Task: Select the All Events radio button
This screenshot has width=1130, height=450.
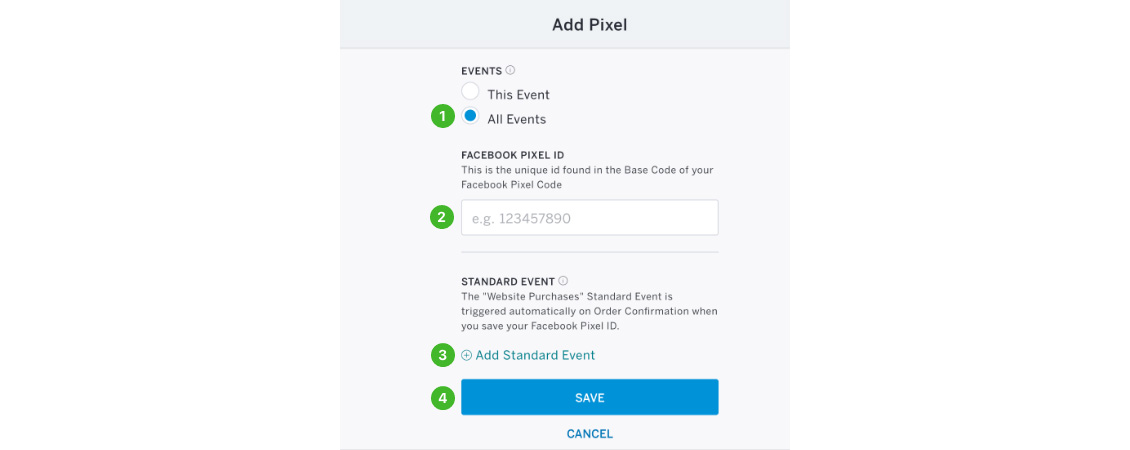Action: (471, 115)
